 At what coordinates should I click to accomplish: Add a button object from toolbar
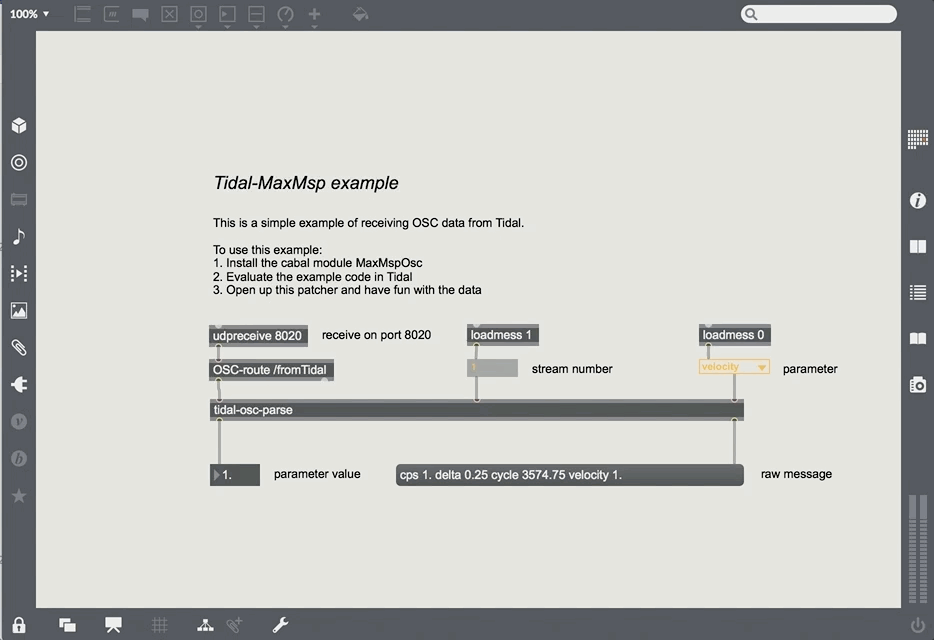pos(198,14)
